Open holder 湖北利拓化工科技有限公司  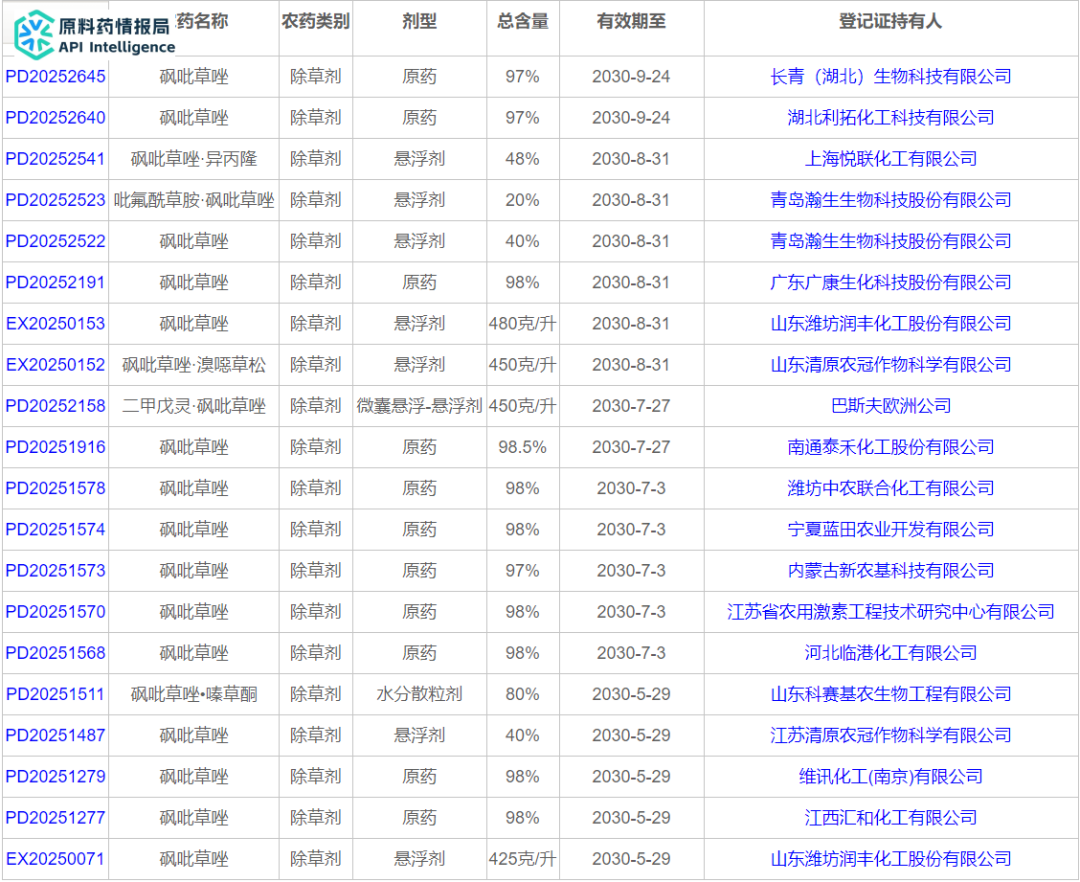891,118
